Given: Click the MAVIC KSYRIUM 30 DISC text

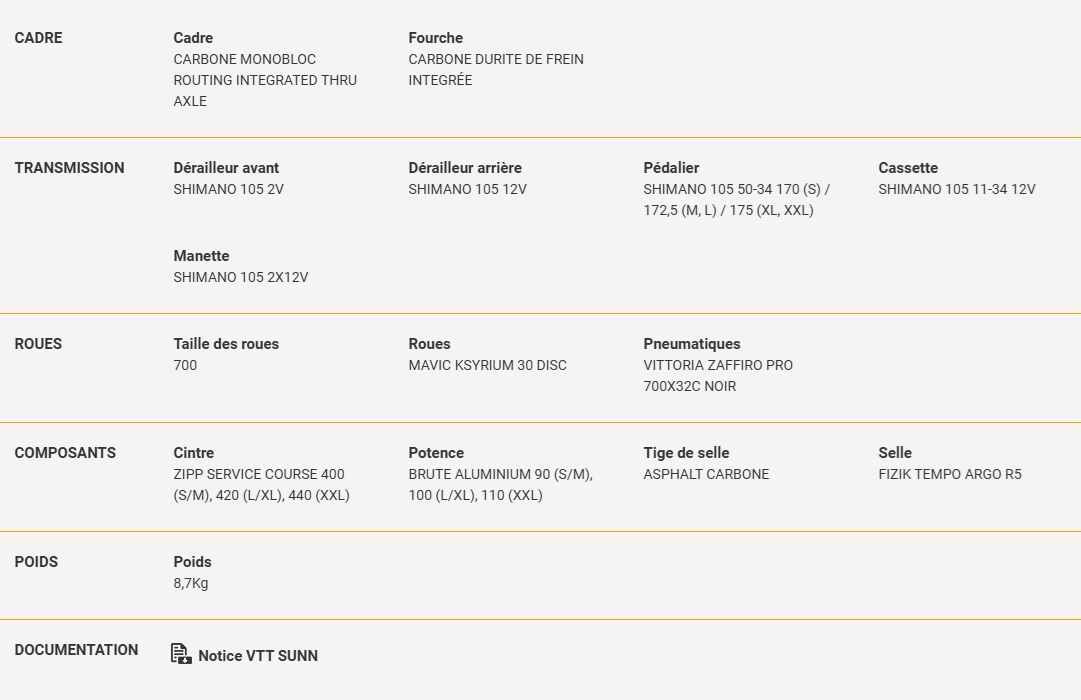Looking at the screenshot, I should click(487, 366).
